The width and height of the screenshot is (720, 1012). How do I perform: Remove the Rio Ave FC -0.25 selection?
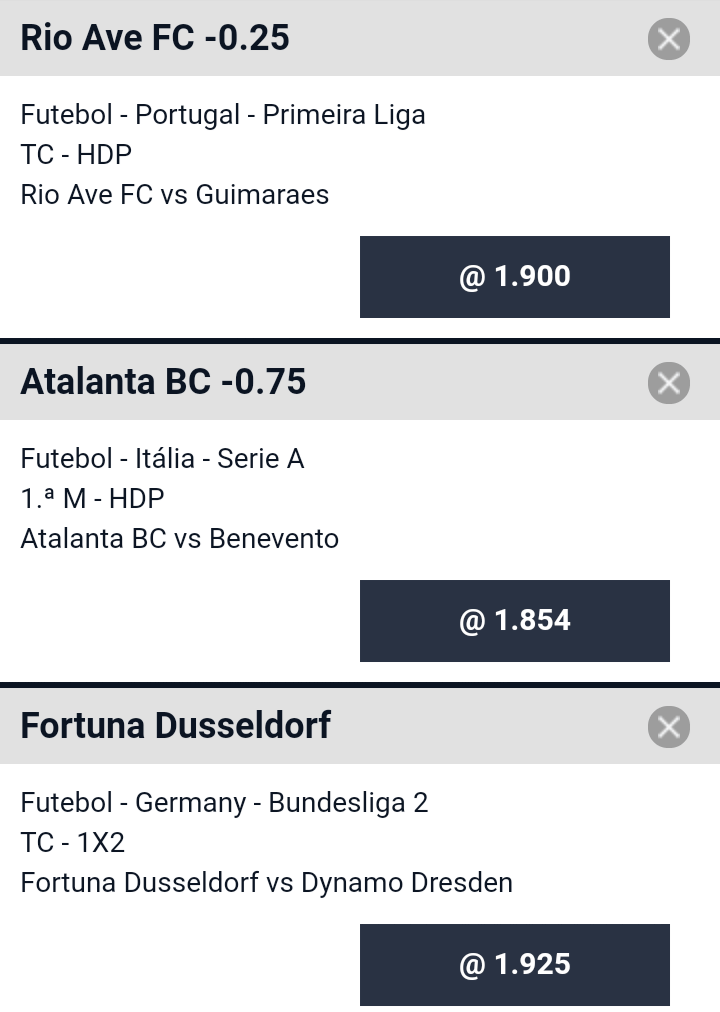pyautogui.click(x=668, y=39)
